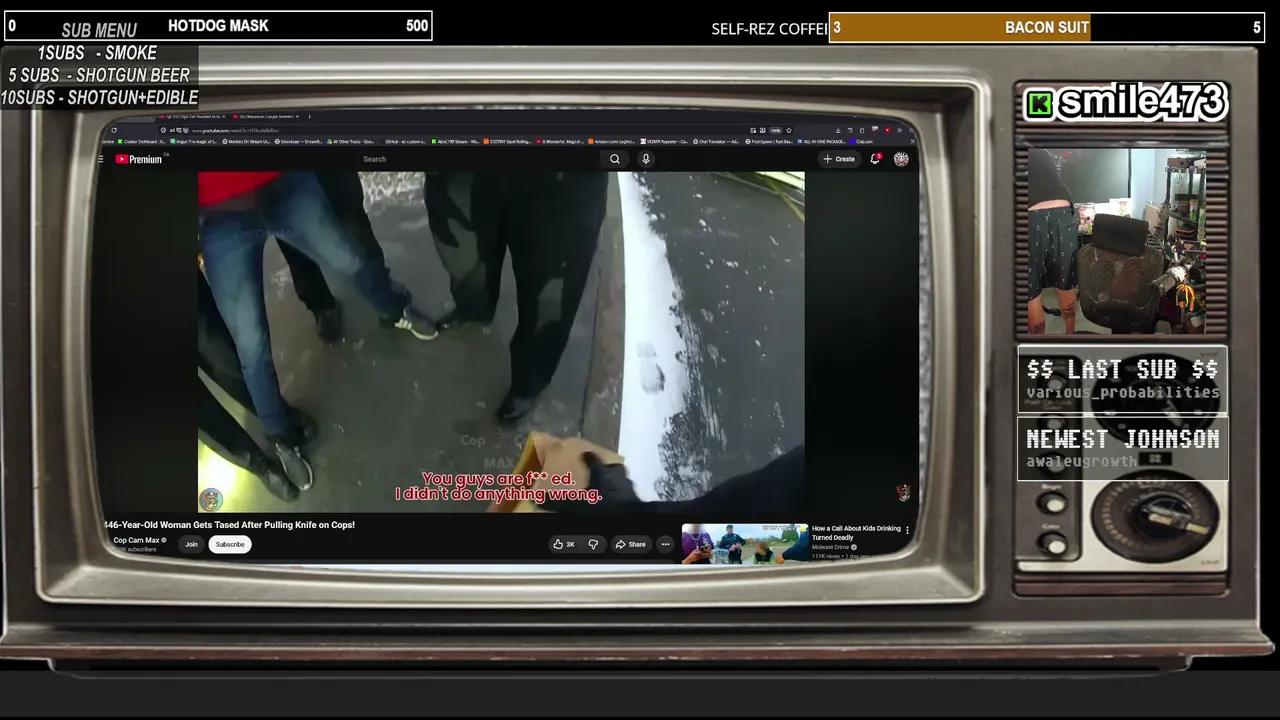The width and height of the screenshot is (1280, 720).
Task: Reload the page with the browser refresh icon
Action: 114,130
